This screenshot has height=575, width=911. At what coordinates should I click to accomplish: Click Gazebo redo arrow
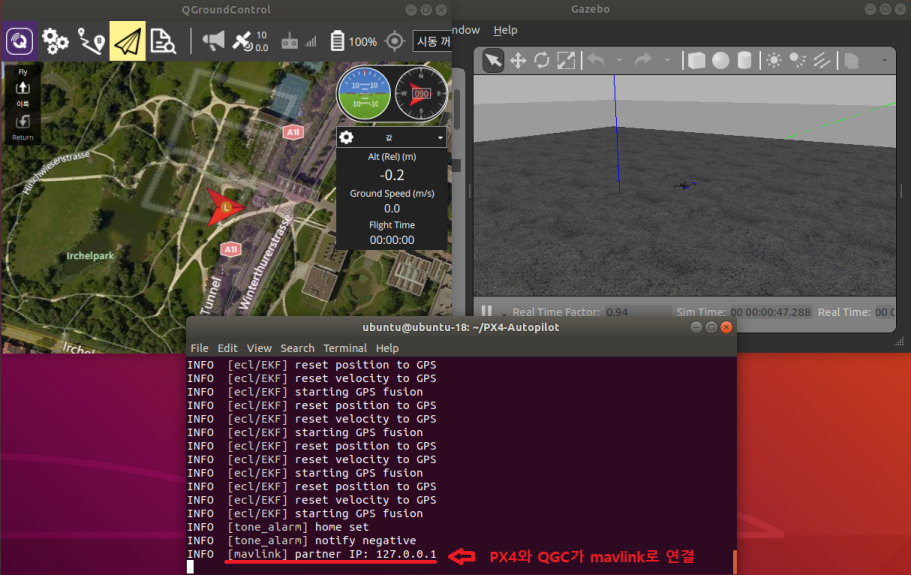pyautogui.click(x=643, y=60)
